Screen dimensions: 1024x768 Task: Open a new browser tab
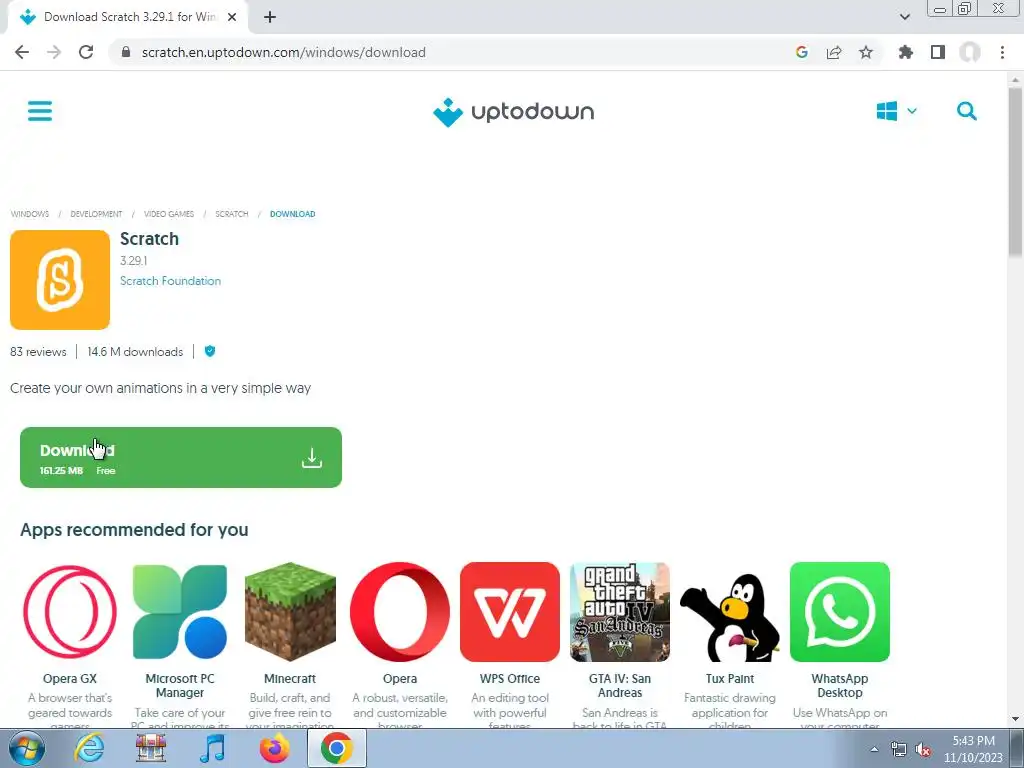pyautogui.click(x=270, y=18)
